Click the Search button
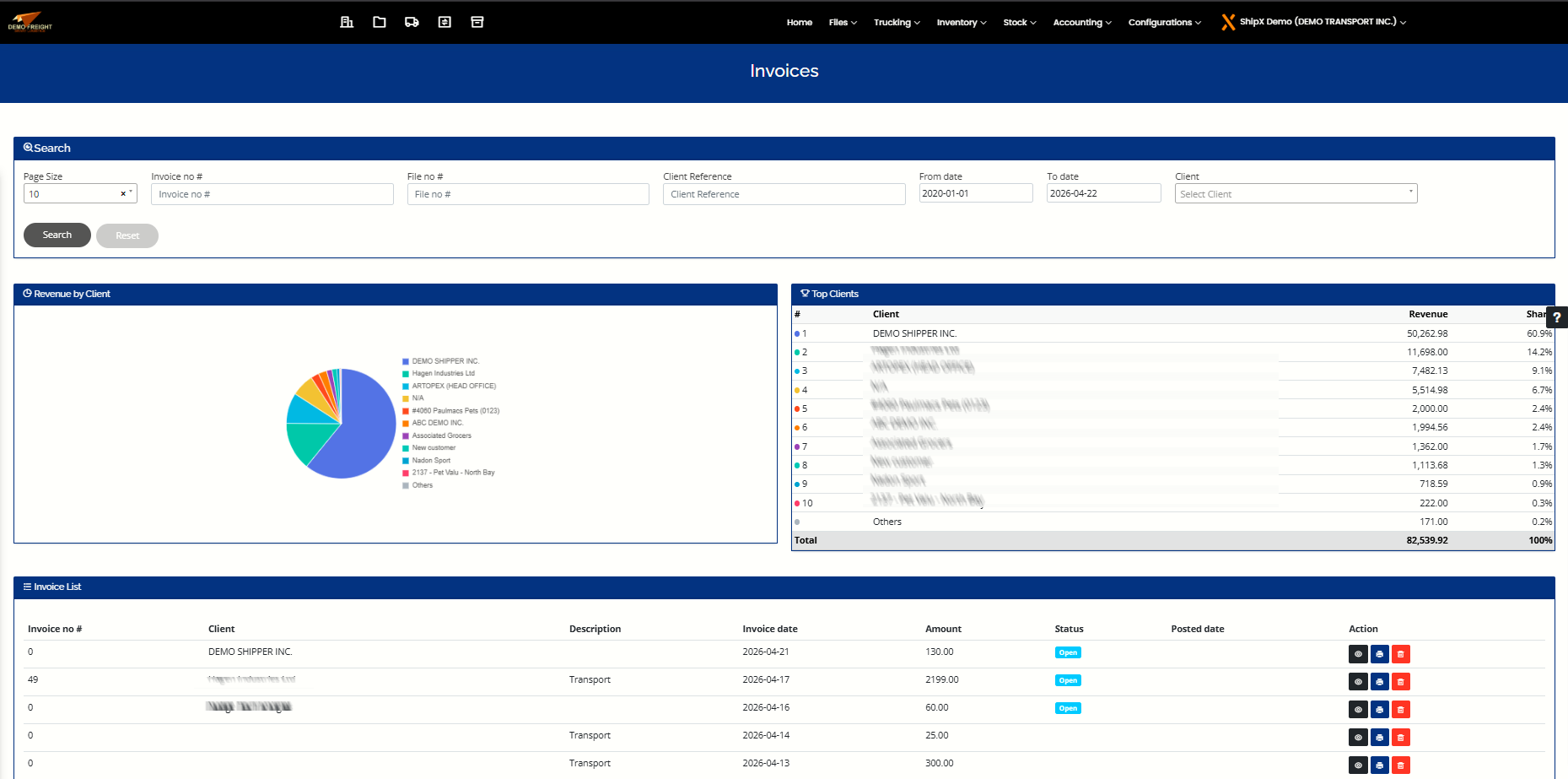 (x=57, y=235)
